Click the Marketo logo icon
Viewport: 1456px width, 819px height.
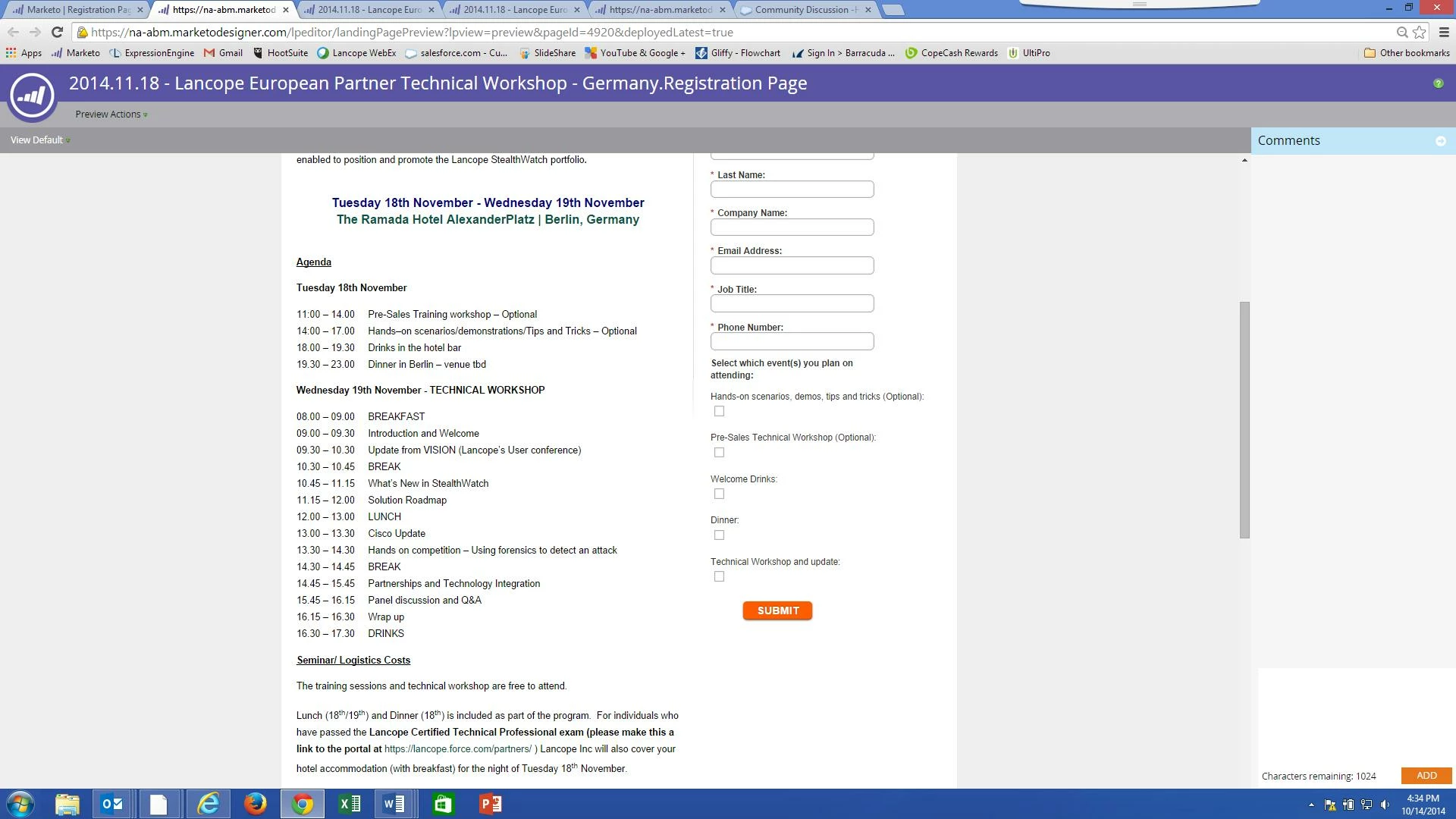point(32,96)
